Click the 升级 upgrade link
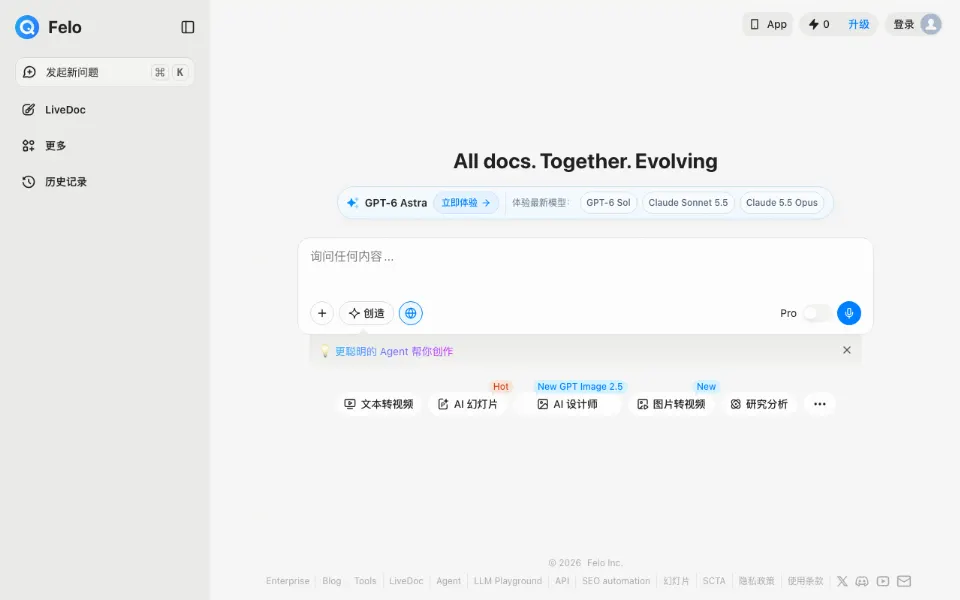The image size is (960, 600). [858, 24]
